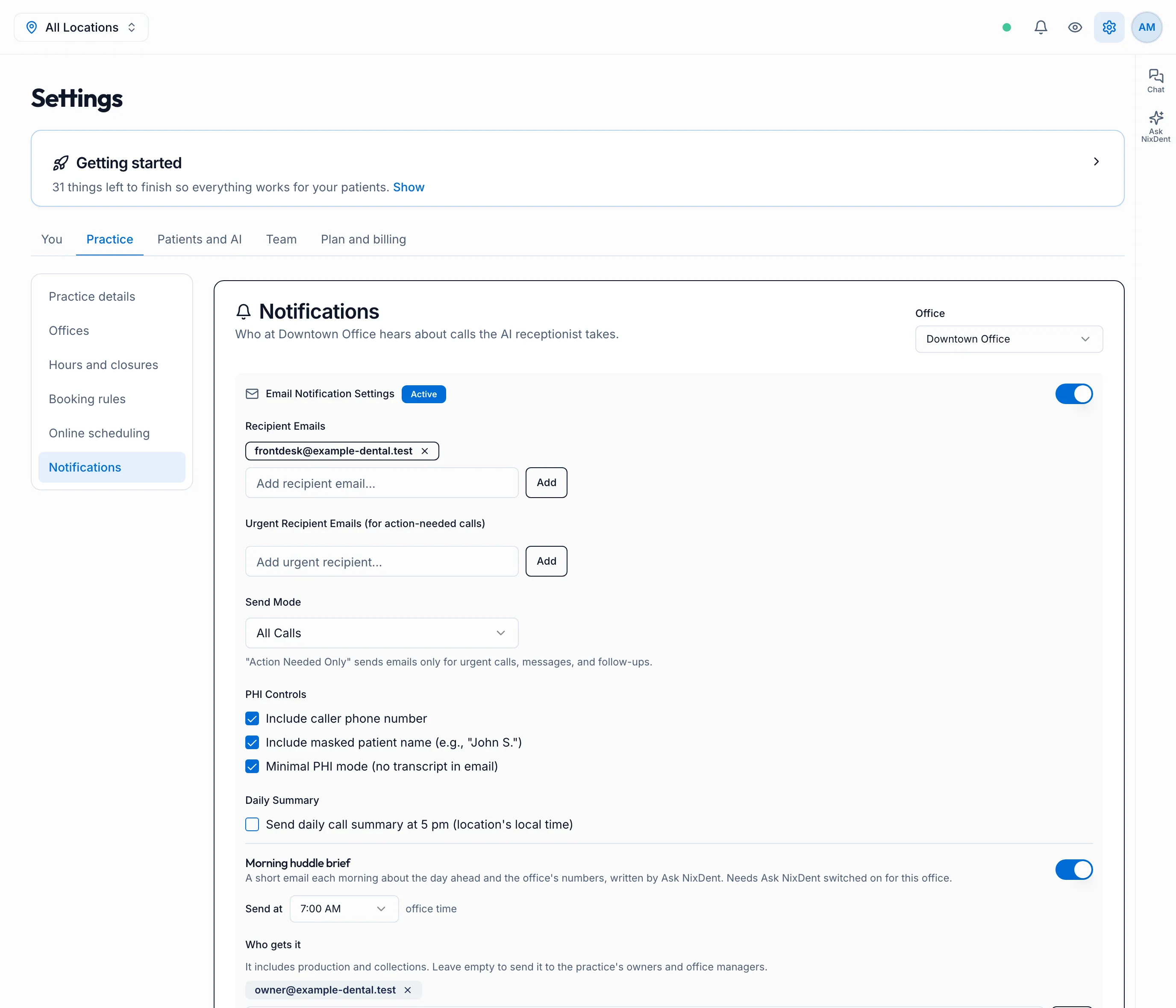
Task: Click the Settings page title
Action: tap(76, 98)
